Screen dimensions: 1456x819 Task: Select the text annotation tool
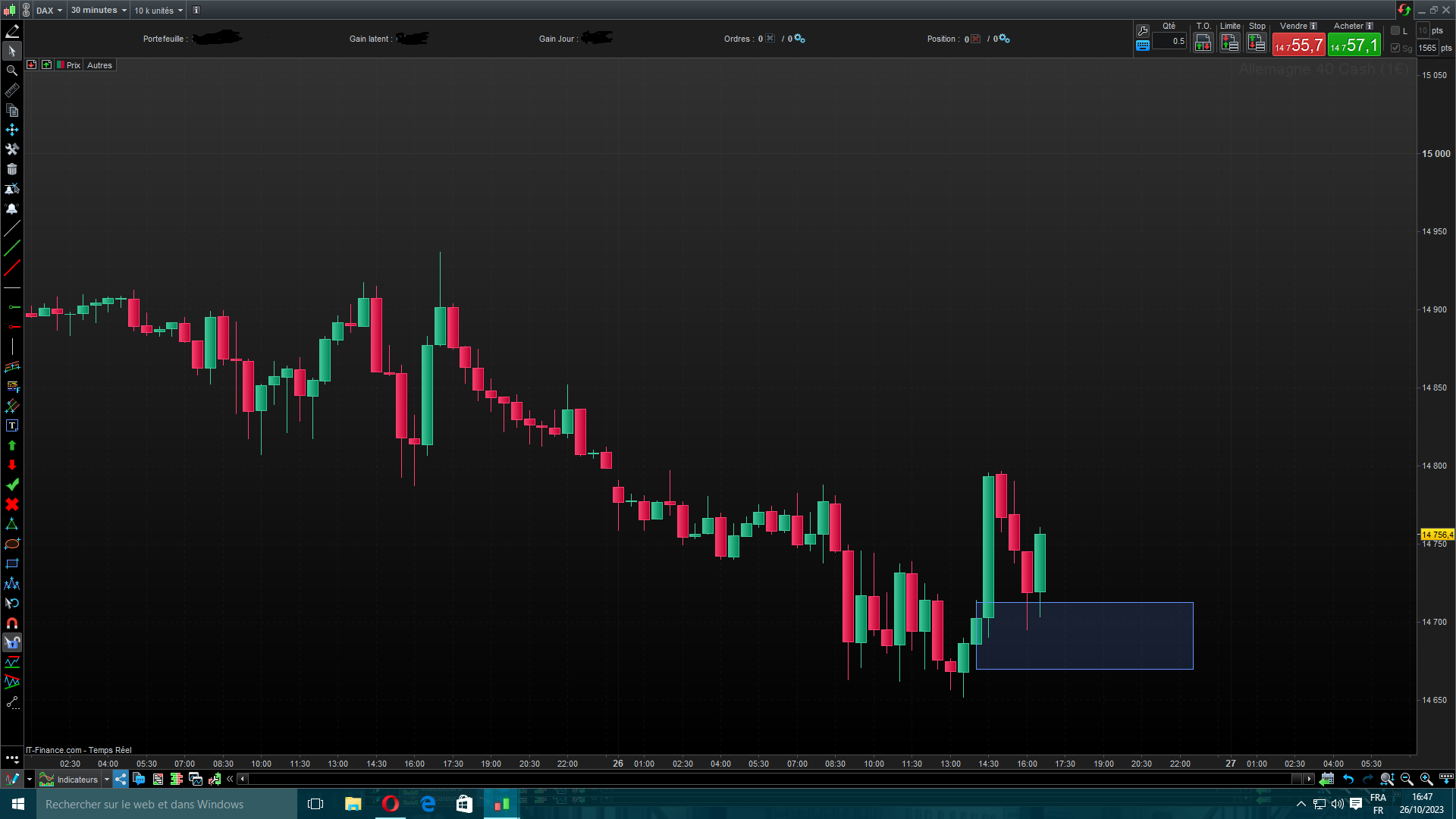click(x=12, y=426)
